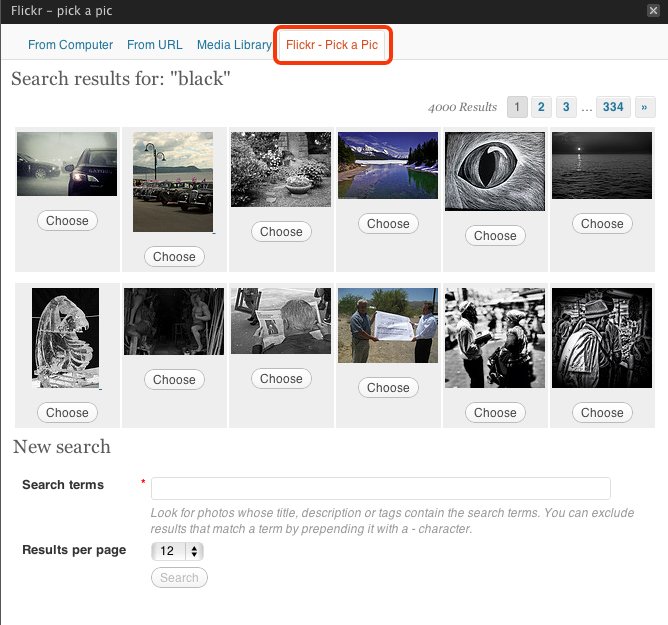Open the men with blueprint thumbnail

point(388,325)
